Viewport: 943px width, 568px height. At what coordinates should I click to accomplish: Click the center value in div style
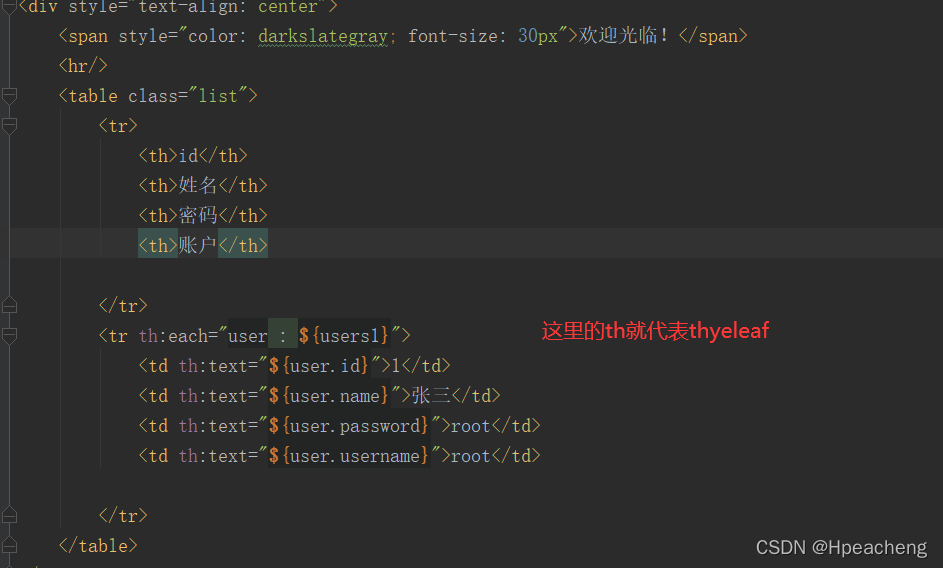(288, 7)
